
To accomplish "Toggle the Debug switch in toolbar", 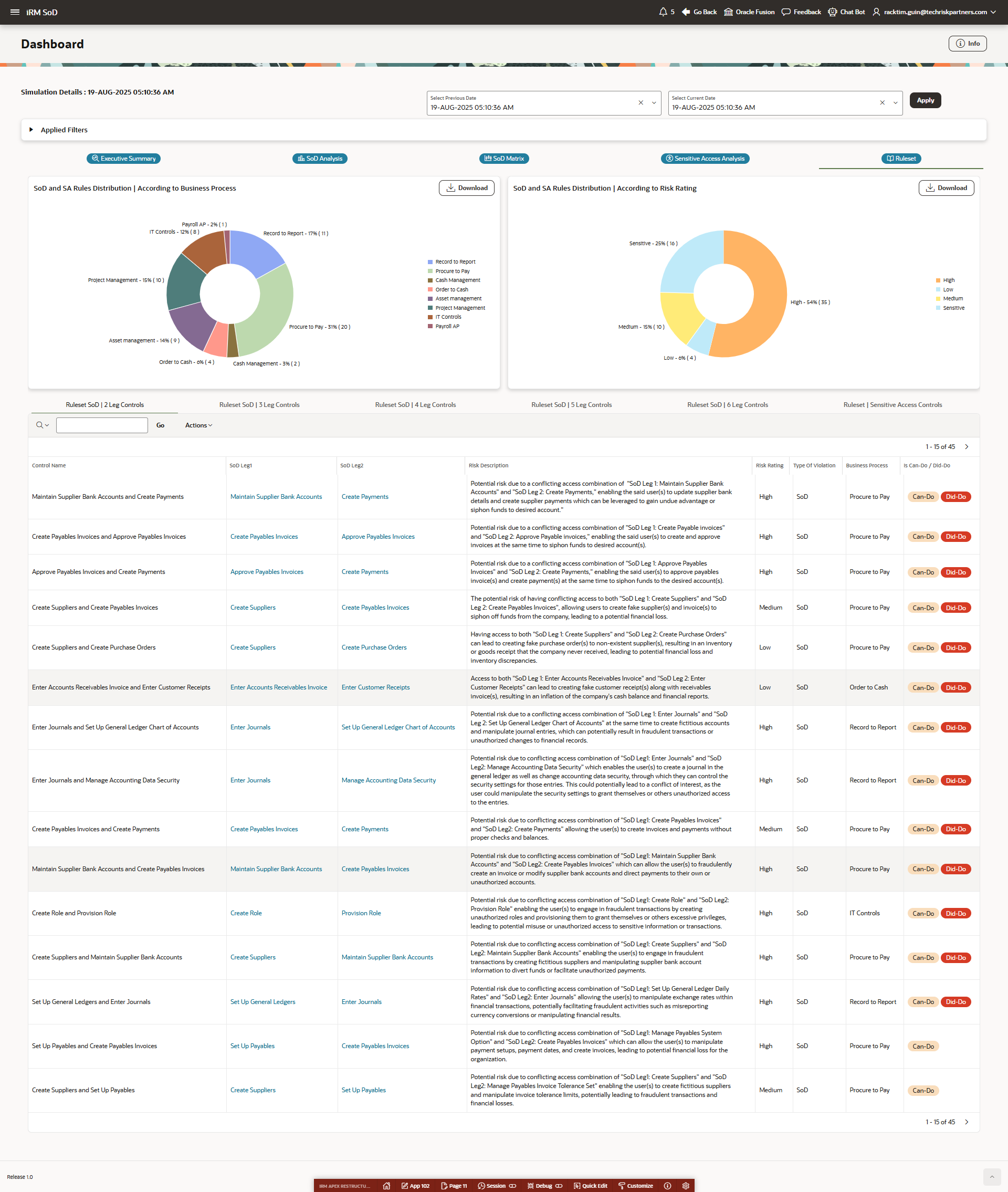I will (559, 1186).
